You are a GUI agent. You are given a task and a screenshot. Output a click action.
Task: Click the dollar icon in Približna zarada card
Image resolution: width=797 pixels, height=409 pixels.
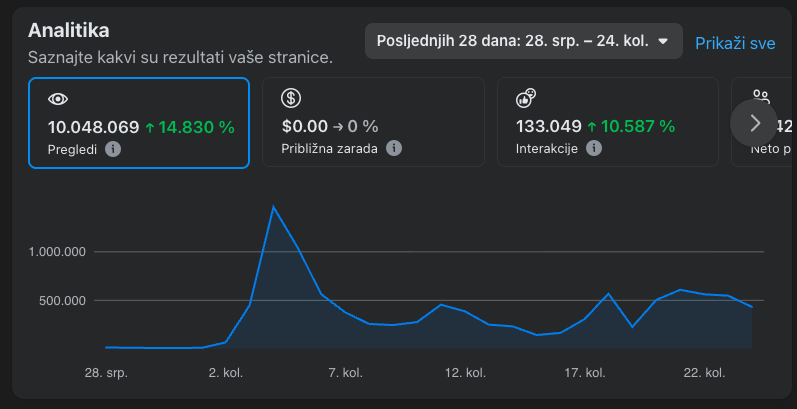[292, 98]
